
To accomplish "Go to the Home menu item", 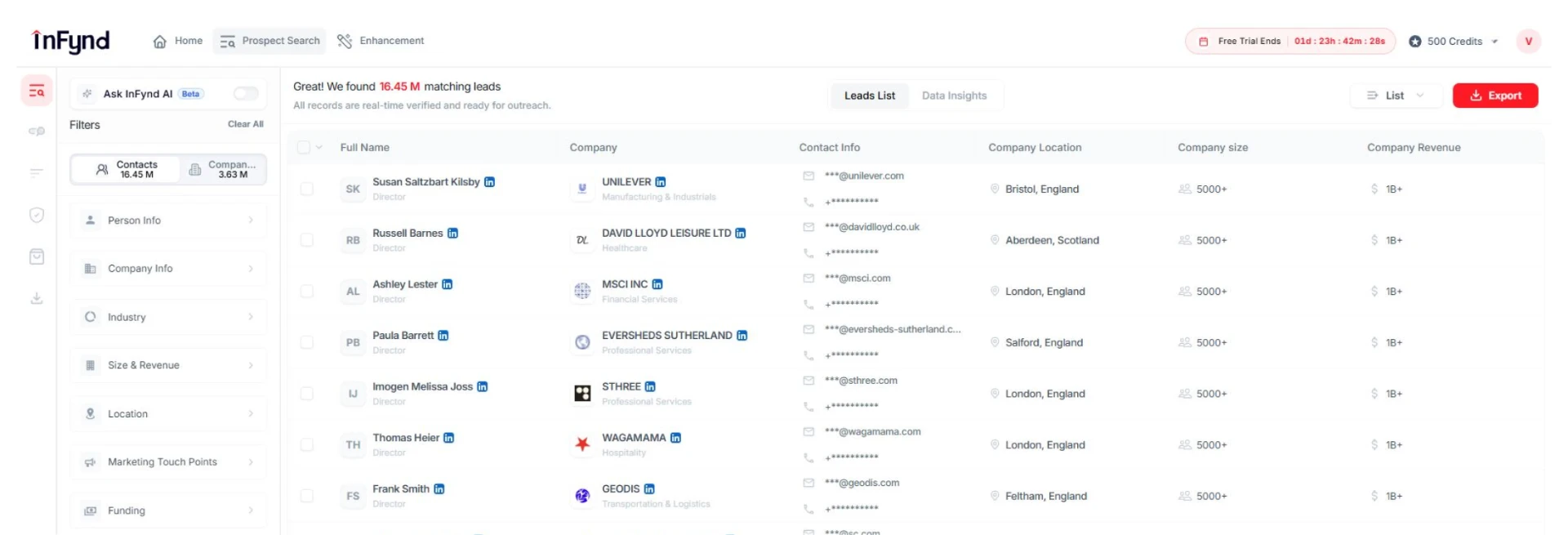I will (178, 41).
